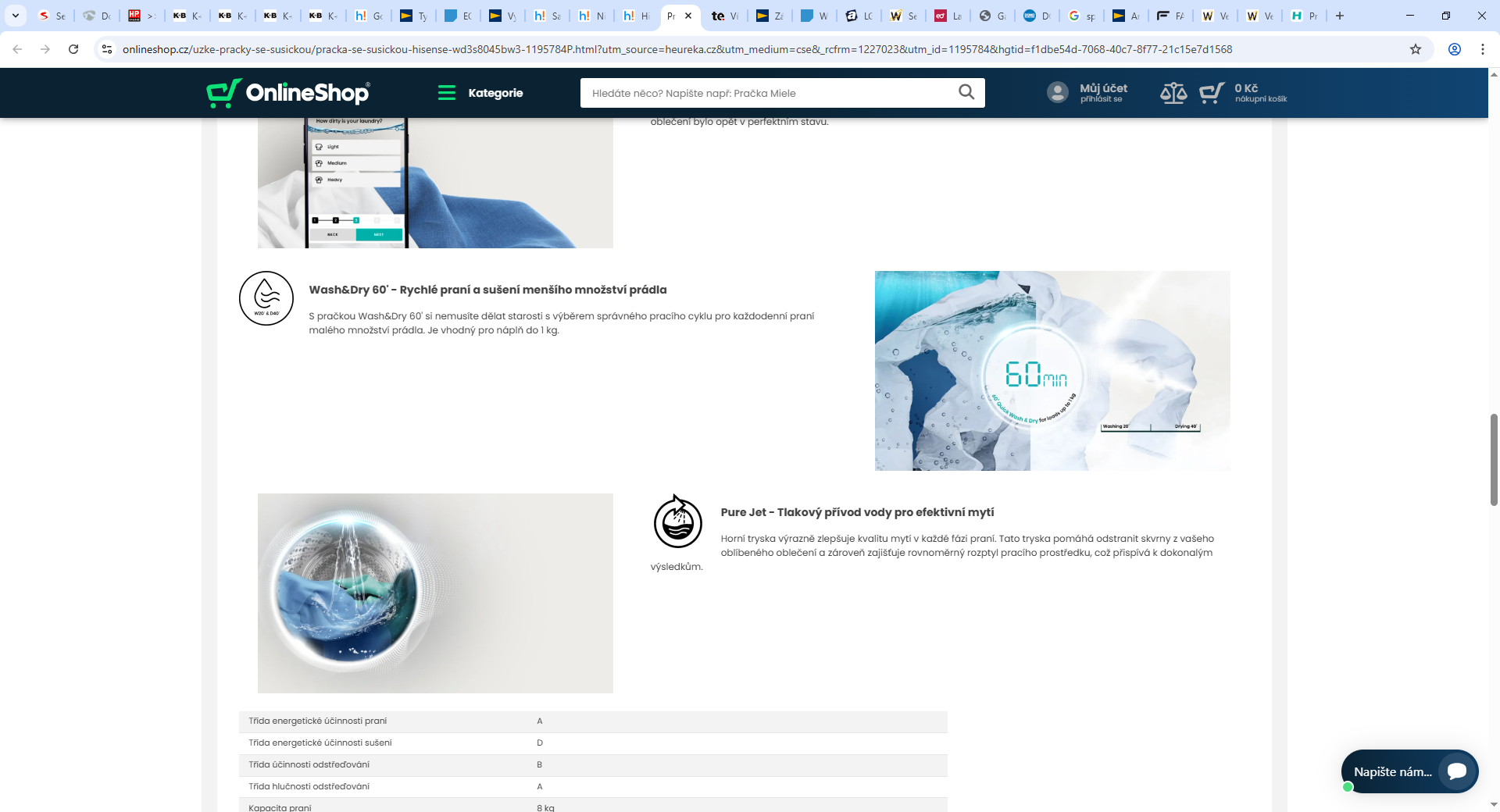Click the smartphone app laundry image

click(x=435, y=183)
